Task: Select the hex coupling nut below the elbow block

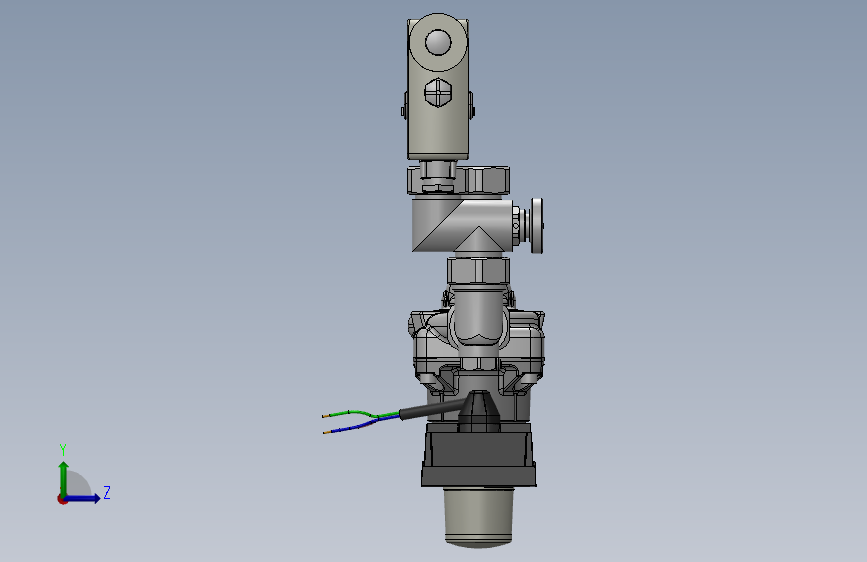Action: 478,271
